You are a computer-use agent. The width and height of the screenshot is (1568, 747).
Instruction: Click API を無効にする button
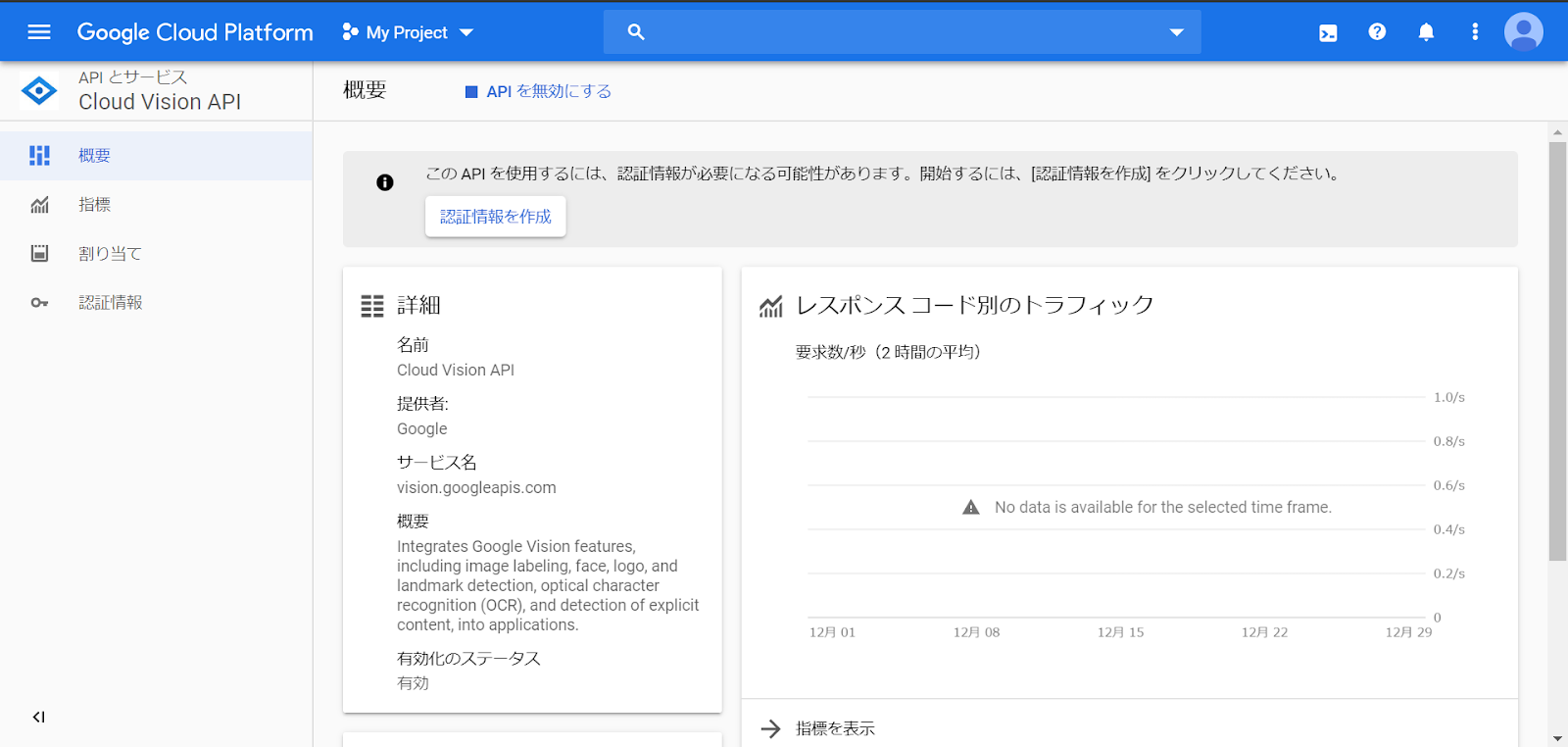[x=538, y=91]
